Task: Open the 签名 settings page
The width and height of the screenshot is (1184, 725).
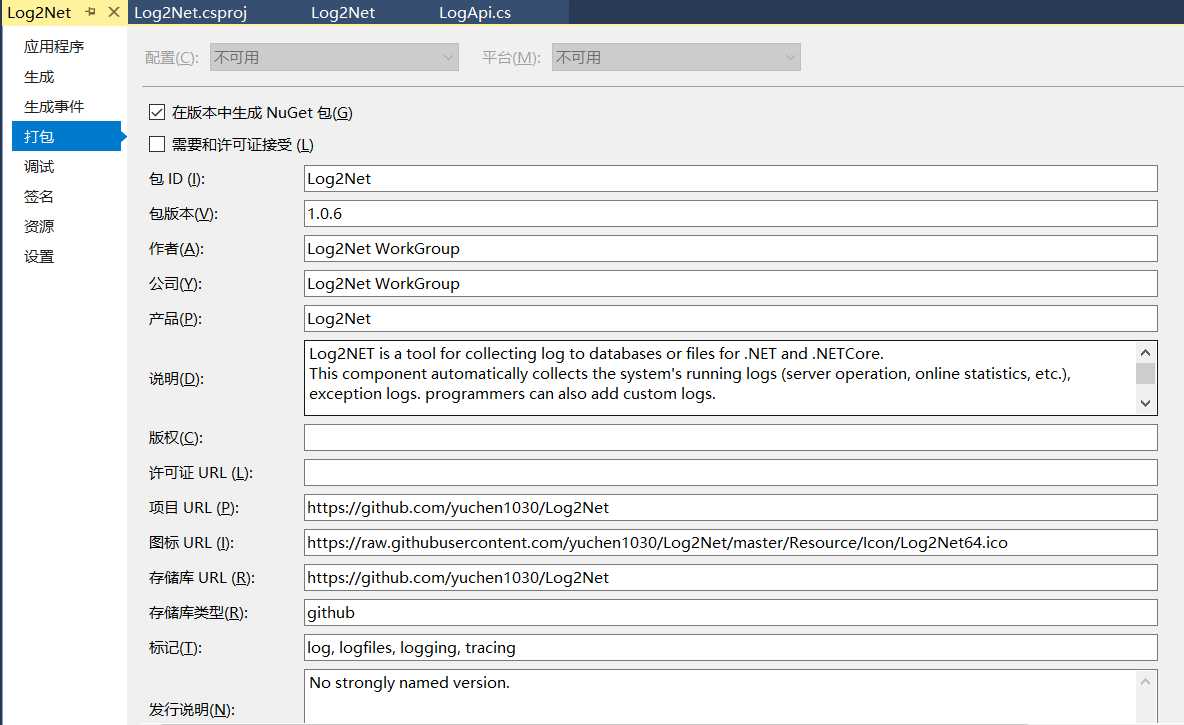Action: [39, 196]
